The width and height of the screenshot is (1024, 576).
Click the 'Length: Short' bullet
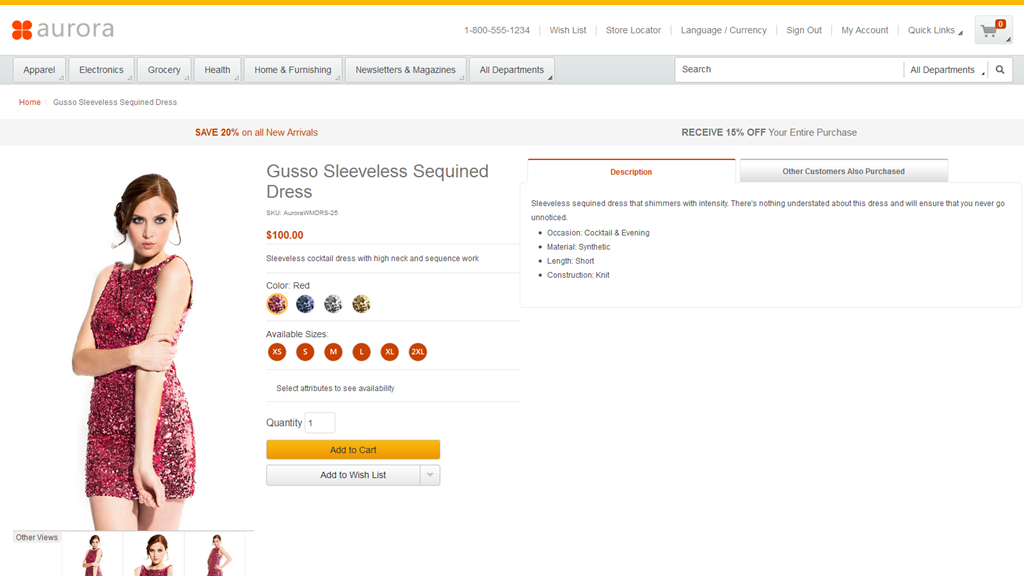(x=571, y=261)
